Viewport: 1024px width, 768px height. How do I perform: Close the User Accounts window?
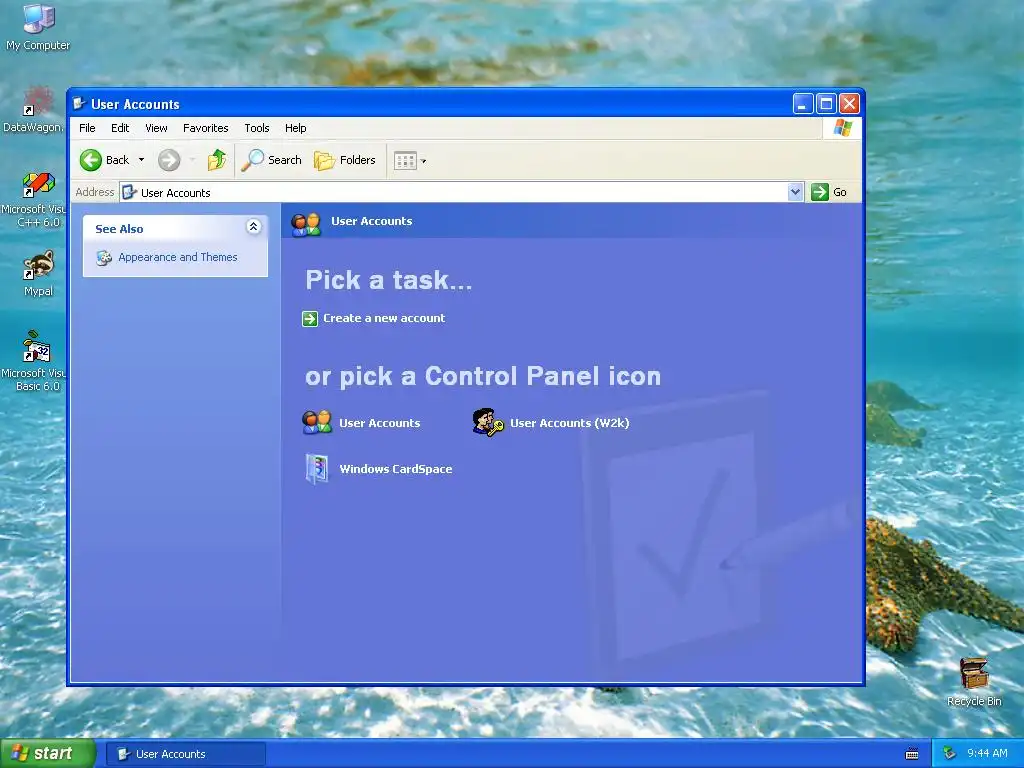pyautogui.click(x=849, y=104)
